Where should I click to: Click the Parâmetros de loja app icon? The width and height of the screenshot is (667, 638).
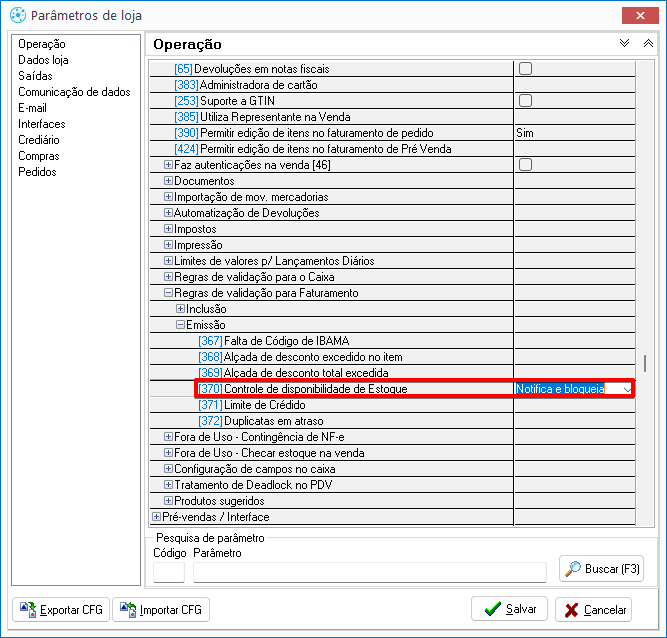tap(18, 15)
